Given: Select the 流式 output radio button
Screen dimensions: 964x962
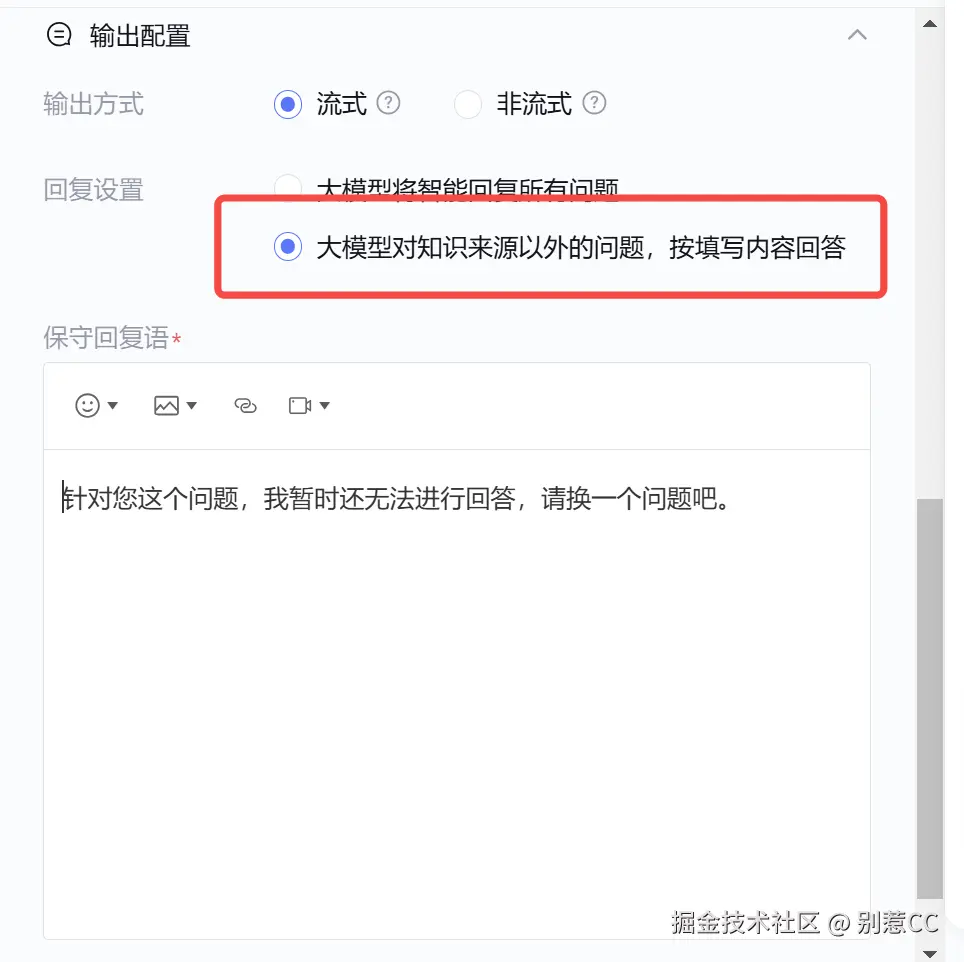Looking at the screenshot, I should [288, 104].
